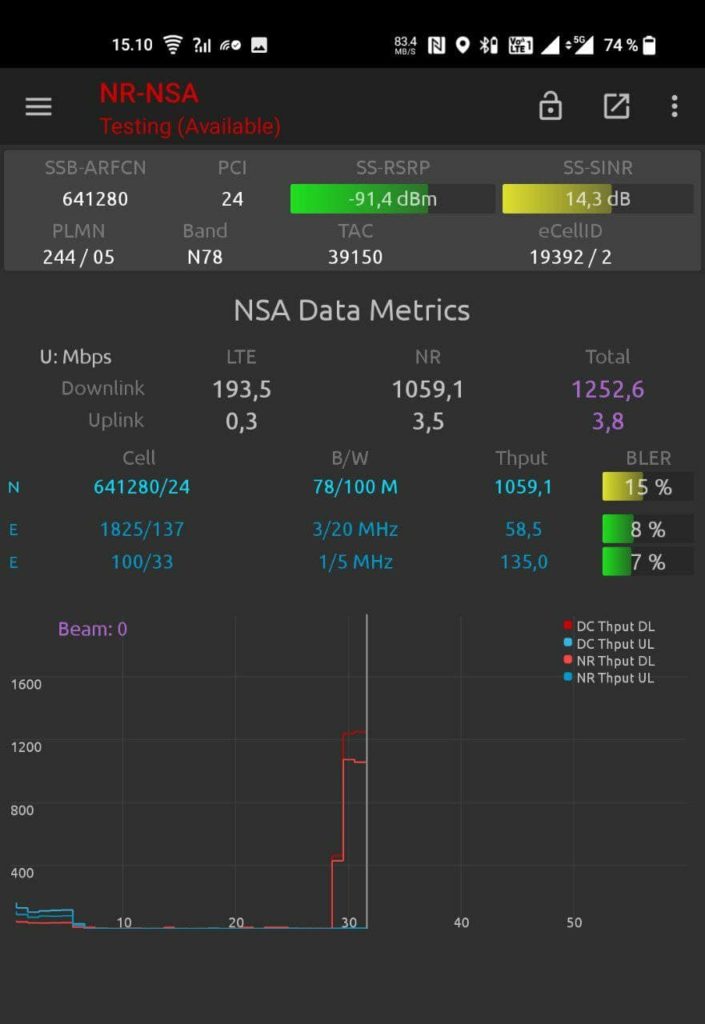This screenshot has height=1024, width=705.
Task: Tap the NR-NSA title text
Action: 149,94
